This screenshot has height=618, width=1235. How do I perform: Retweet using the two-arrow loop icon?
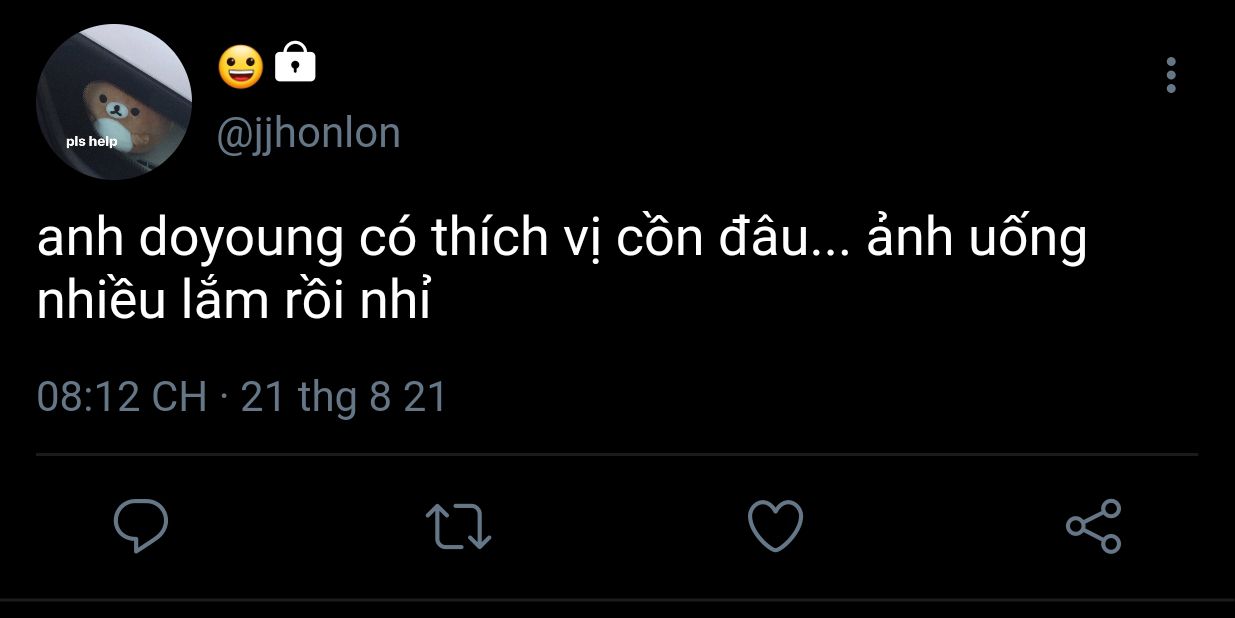pyautogui.click(x=458, y=527)
